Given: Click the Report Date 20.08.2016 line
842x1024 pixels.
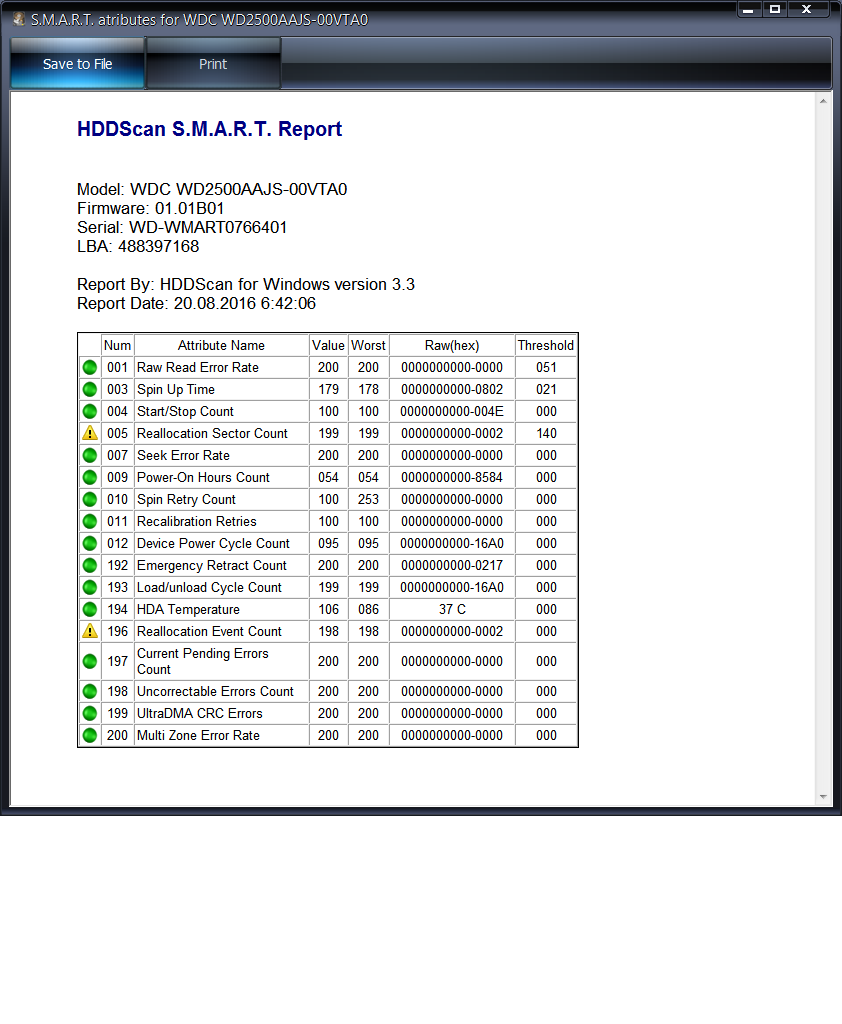Looking at the screenshot, I should (x=196, y=303).
